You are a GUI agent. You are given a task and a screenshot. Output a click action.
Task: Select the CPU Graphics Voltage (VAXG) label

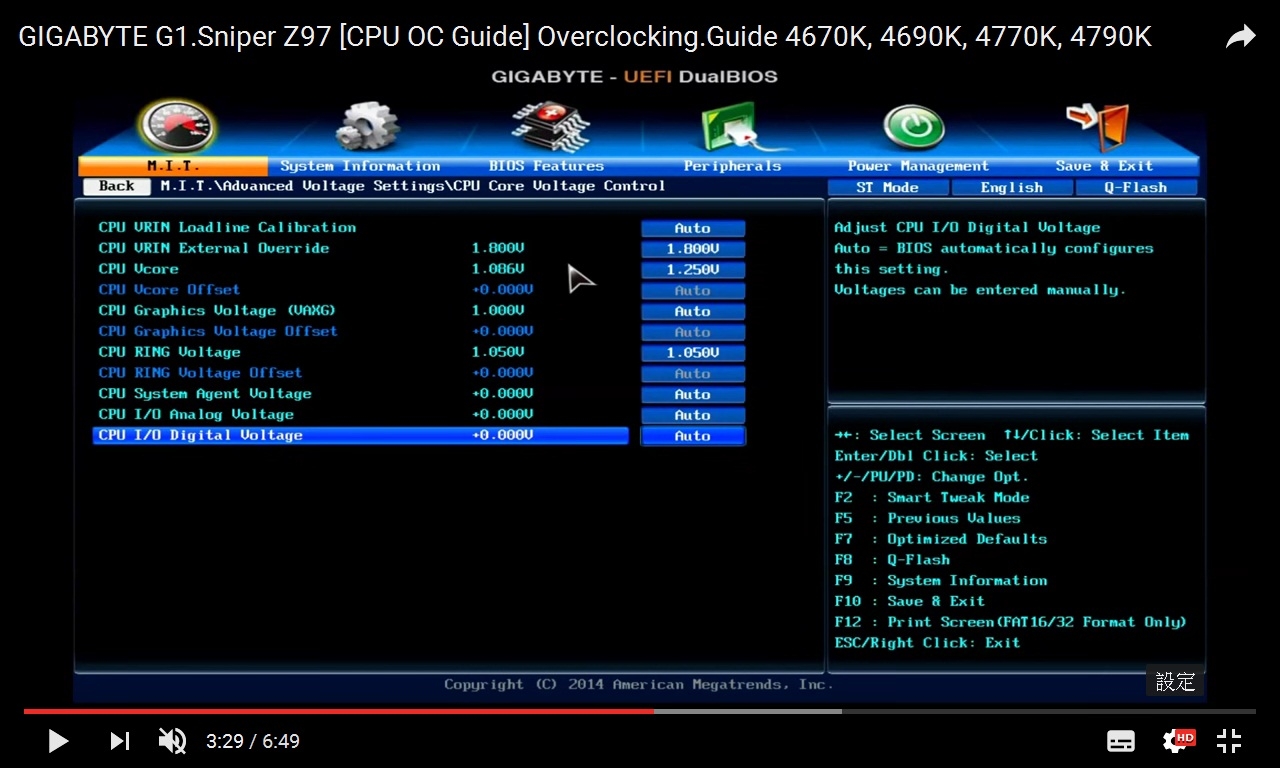tap(217, 310)
